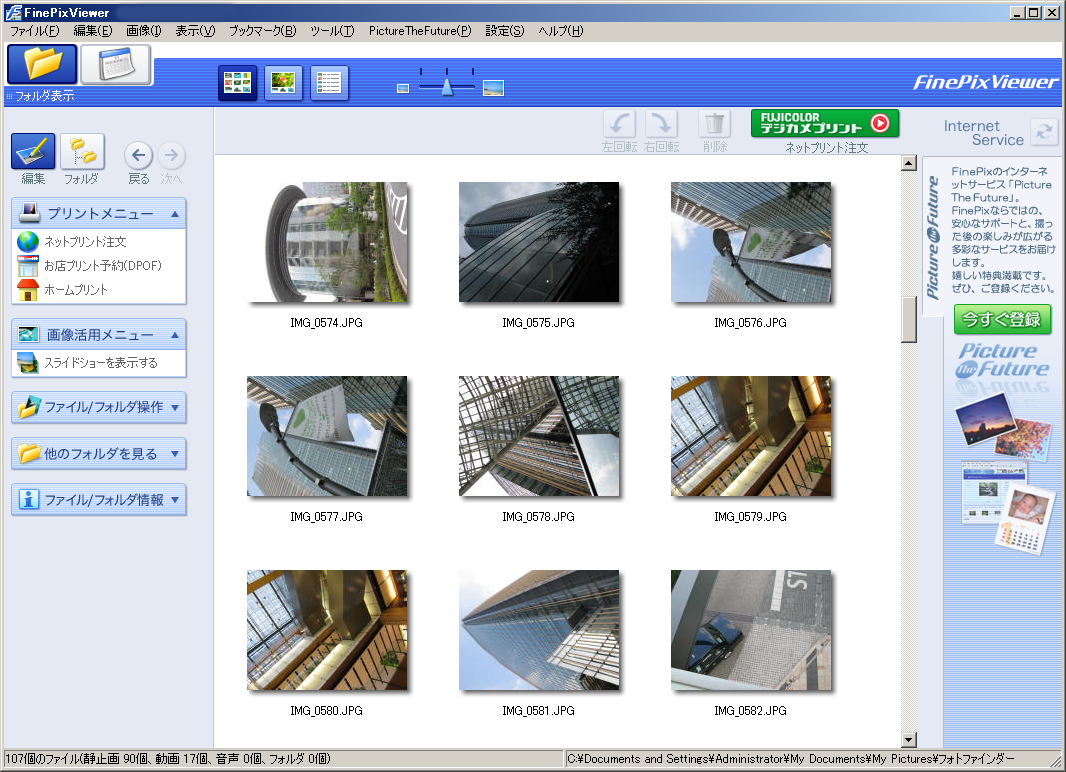
Task: Click the 右回転 rotate right icon
Action: pyautogui.click(x=662, y=124)
